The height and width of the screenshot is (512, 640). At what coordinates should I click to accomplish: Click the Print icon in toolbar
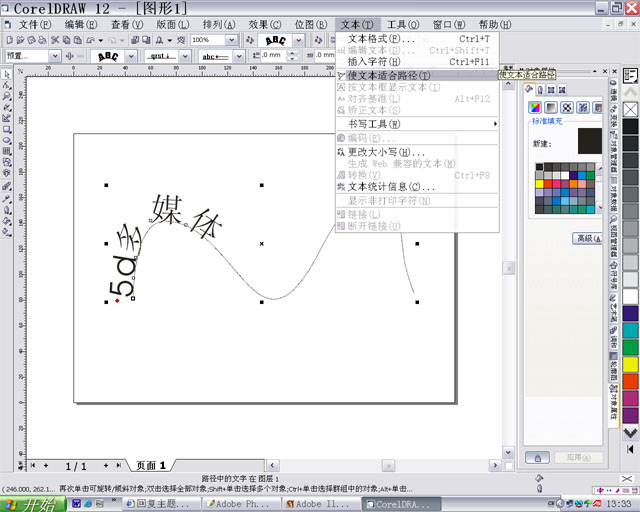[x=42, y=40]
